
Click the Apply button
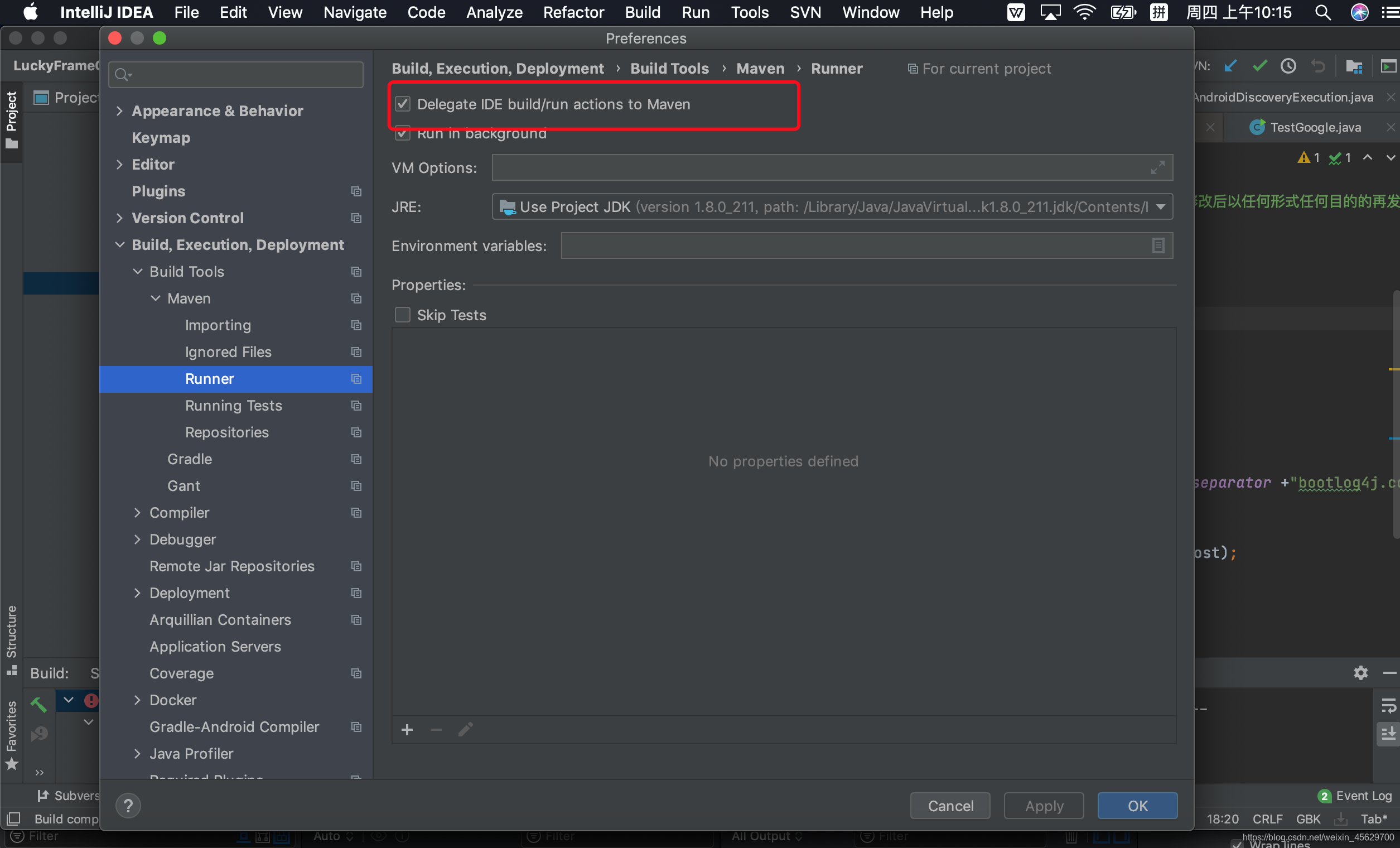[x=1044, y=806]
